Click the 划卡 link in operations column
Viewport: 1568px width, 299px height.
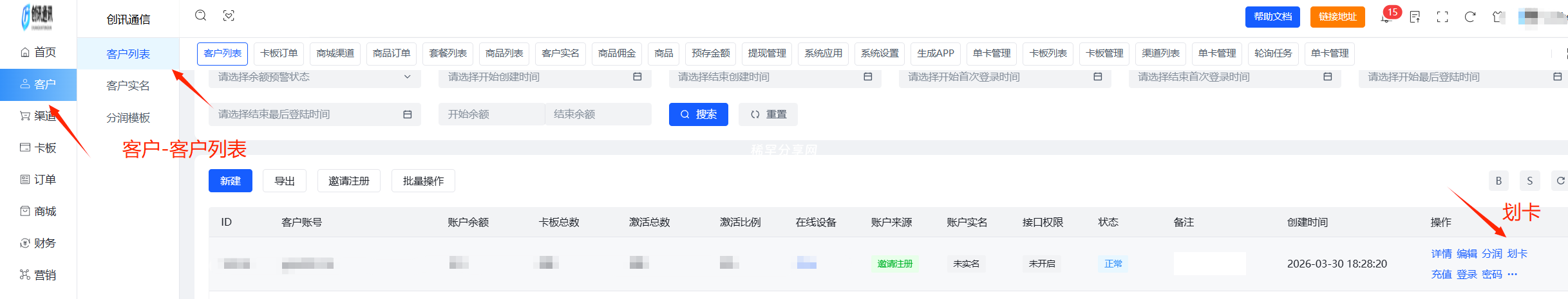[1517, 254]
